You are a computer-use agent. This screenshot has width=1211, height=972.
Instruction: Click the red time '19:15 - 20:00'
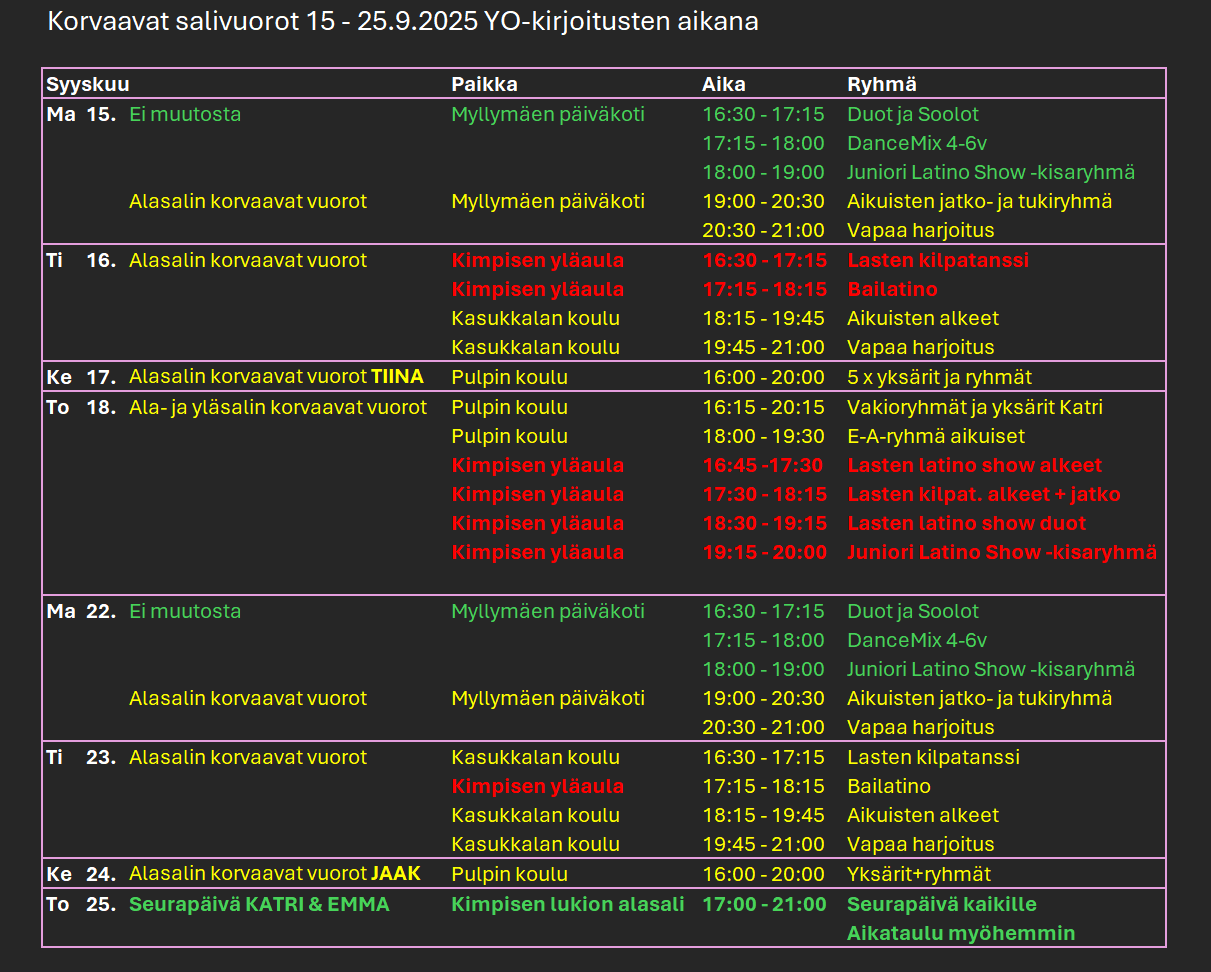point(764,552)
